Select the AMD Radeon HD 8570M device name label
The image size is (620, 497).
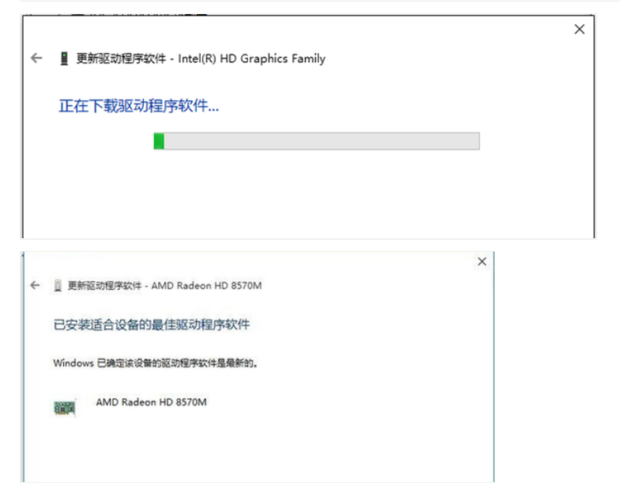click(x=151, y=402)
